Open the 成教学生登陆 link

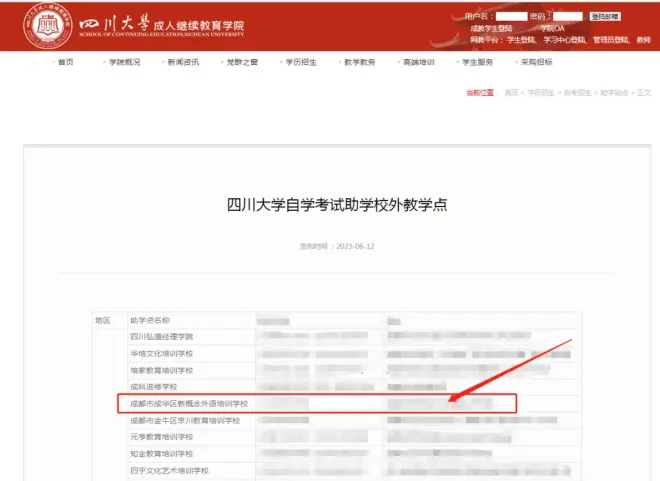490,28
